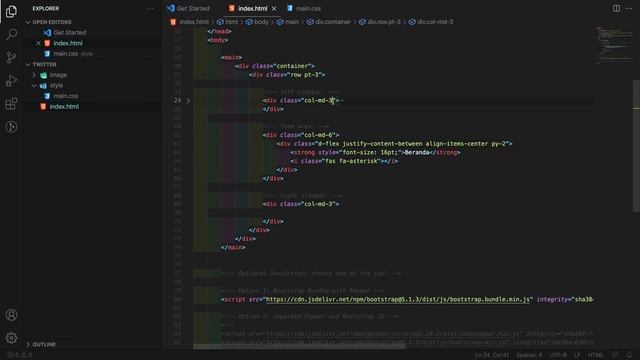
Task: Close index.html in Open Editors list
Action: click(38, 43)
